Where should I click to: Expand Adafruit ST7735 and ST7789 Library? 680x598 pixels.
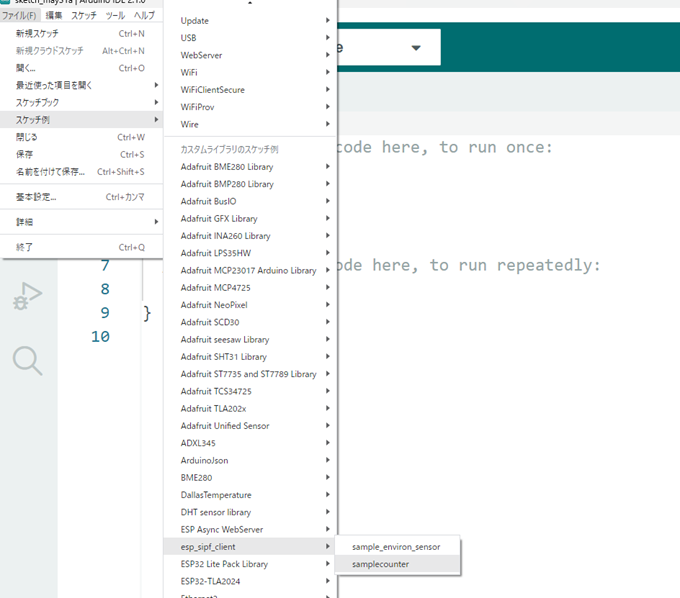[x=250, y=374]
